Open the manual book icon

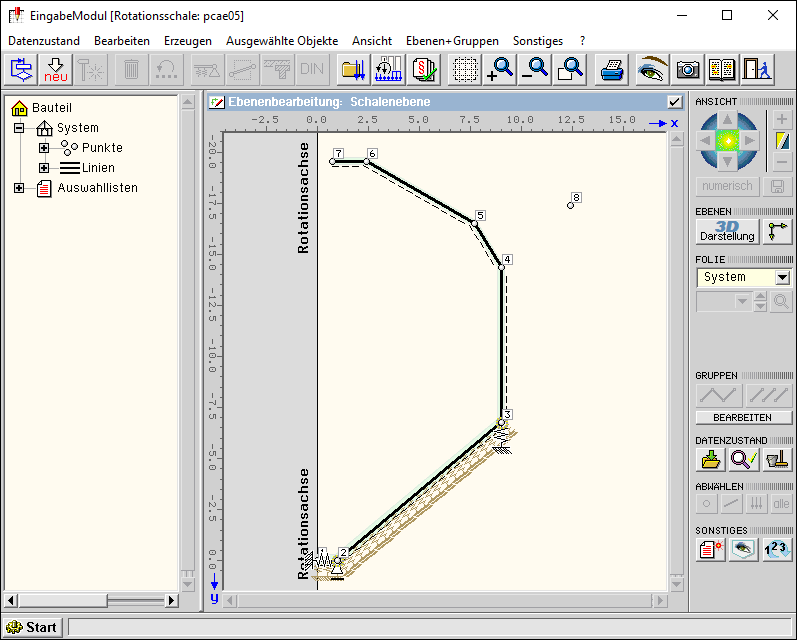click(x=722, y=69)
